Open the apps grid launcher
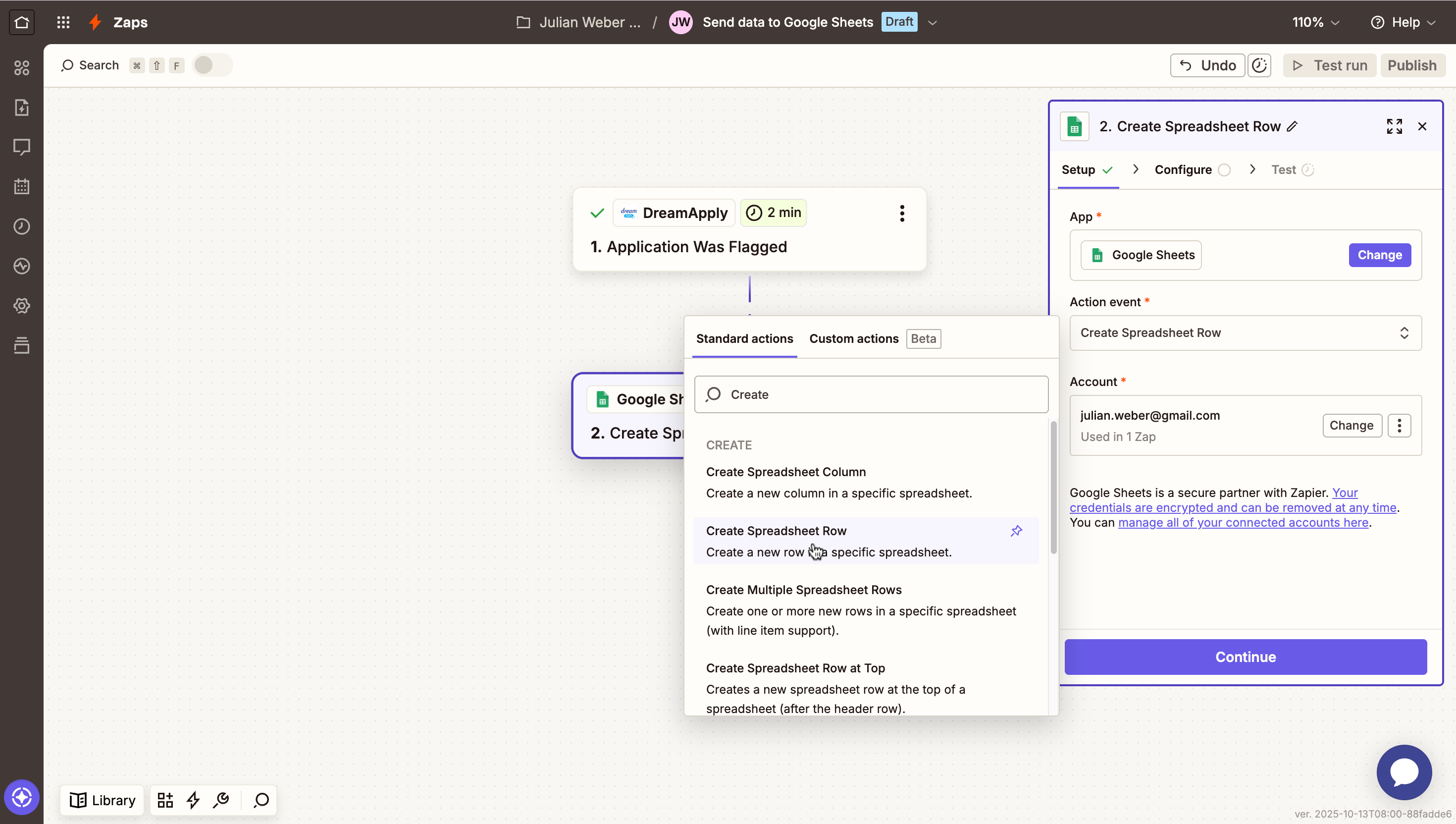This screenshot has width=1456, height=824. (x=63, y=22)
